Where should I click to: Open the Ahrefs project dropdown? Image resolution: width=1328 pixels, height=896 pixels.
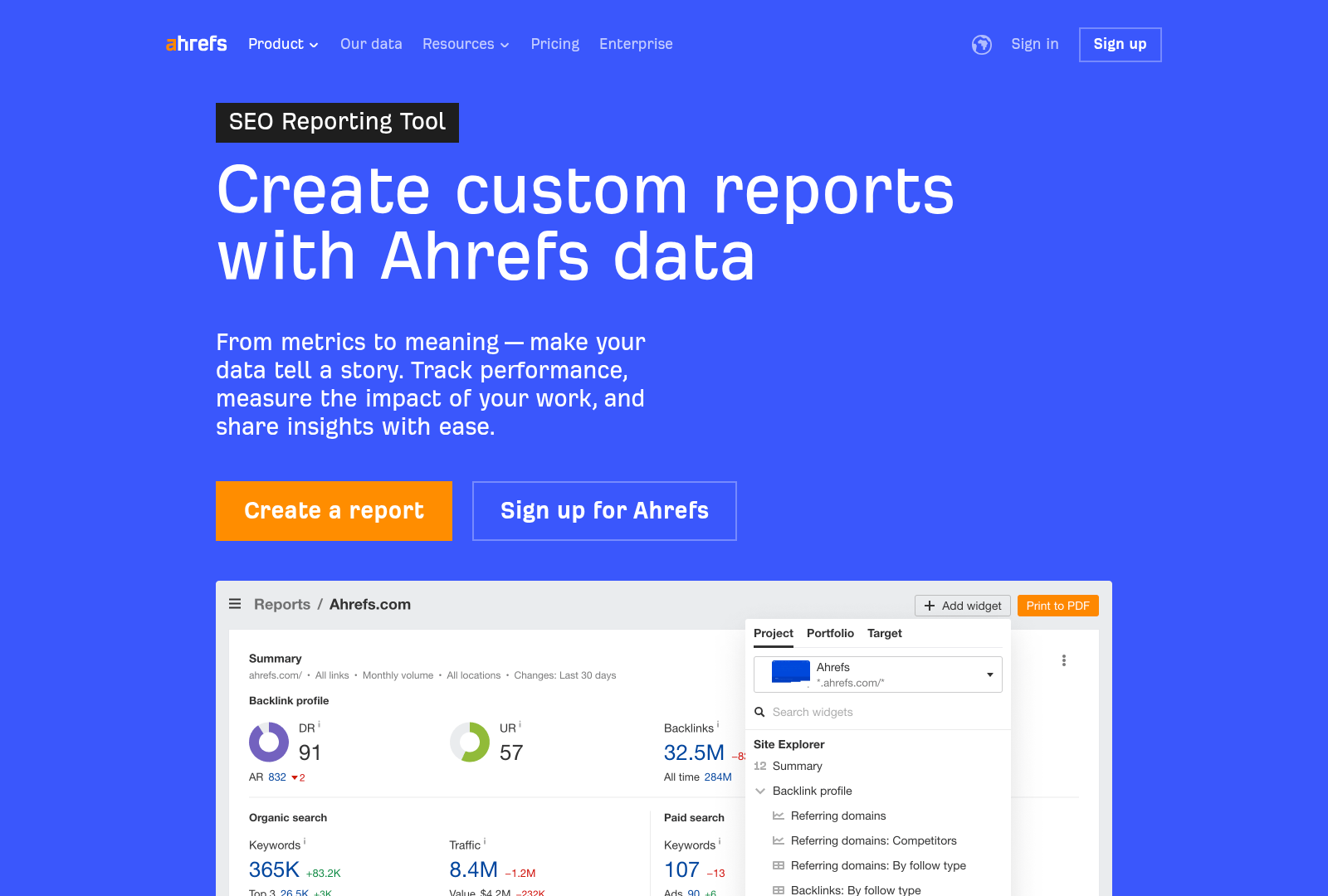point(878,674)
